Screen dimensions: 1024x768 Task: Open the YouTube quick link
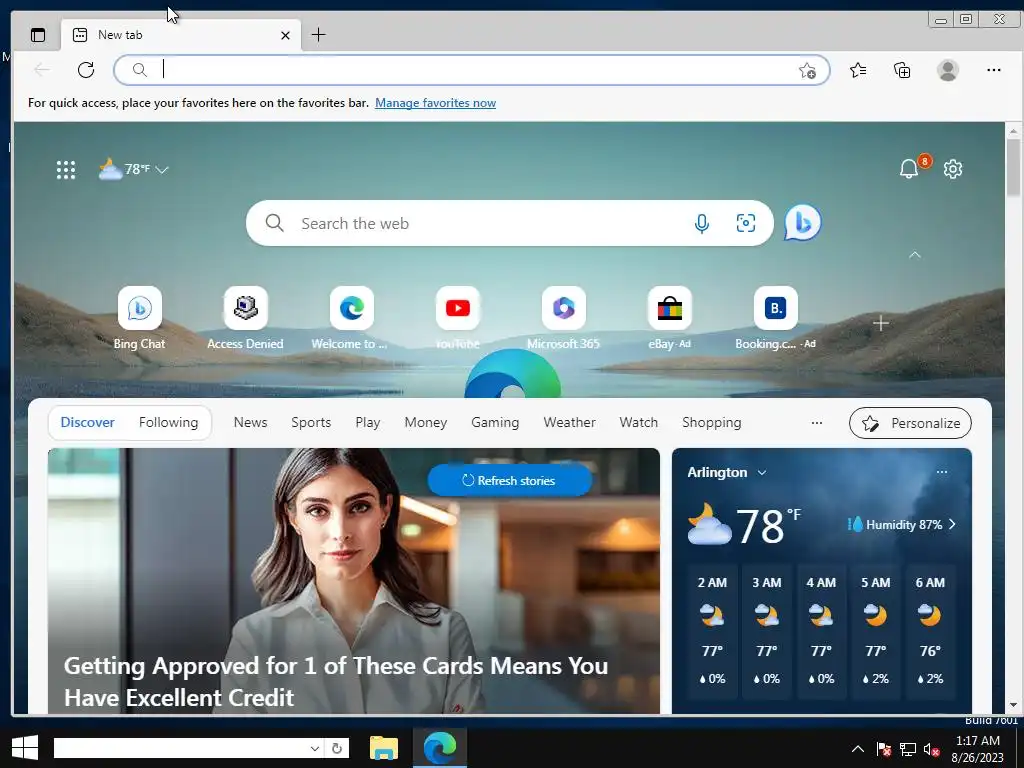click(x=458, y=319)
